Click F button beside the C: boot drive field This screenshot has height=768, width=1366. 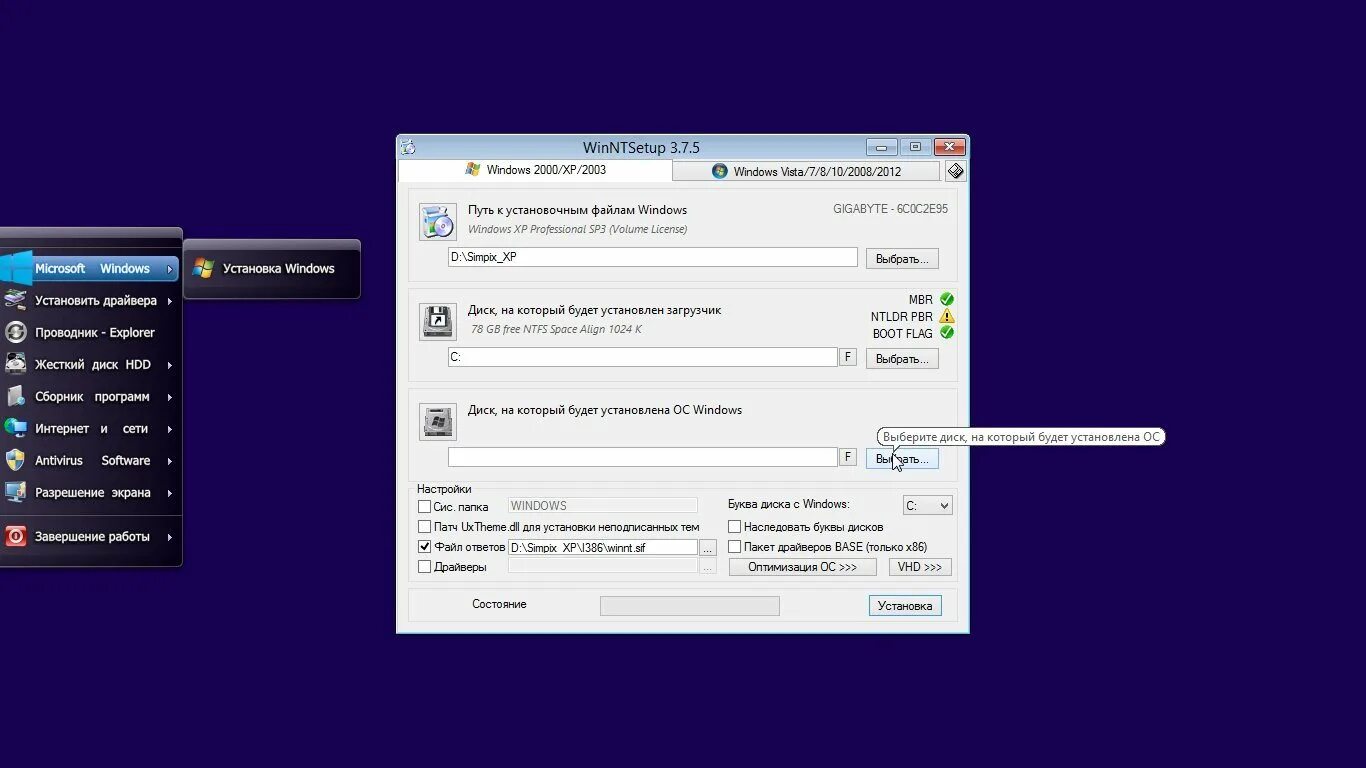848,357
